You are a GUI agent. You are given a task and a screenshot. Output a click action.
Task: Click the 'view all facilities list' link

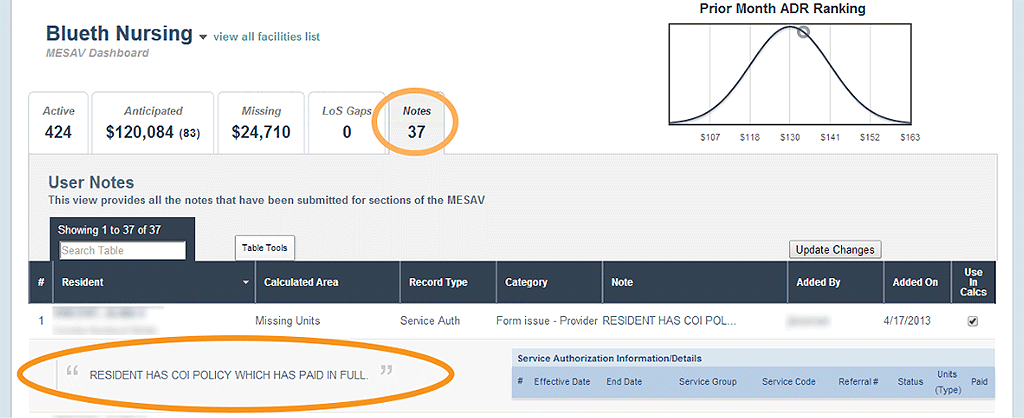pos(266,37)
